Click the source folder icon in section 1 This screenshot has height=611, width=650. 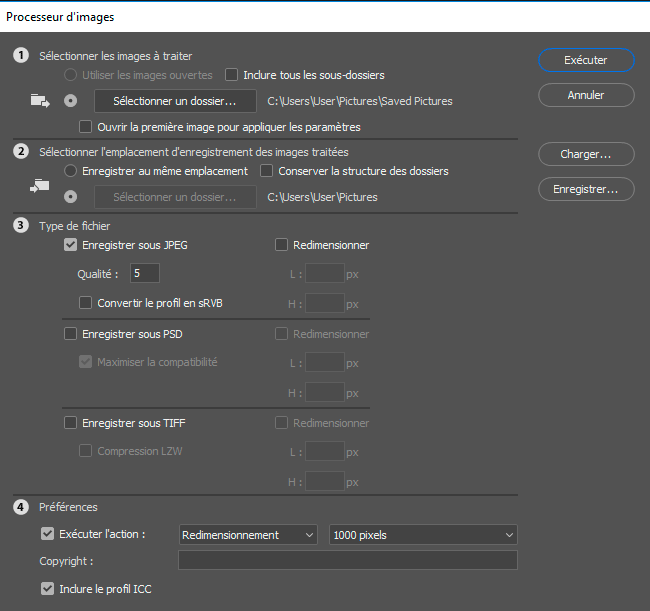tap(40, 100)
